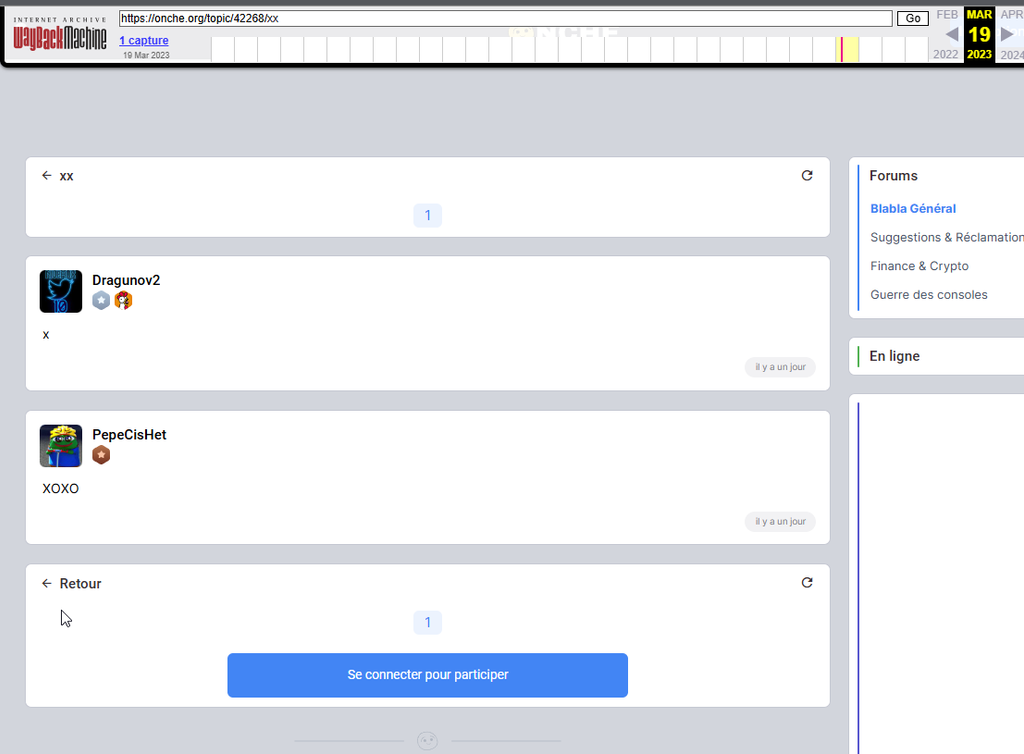
Task: Click the xx topic title
Action: click(x=67, y=176)
